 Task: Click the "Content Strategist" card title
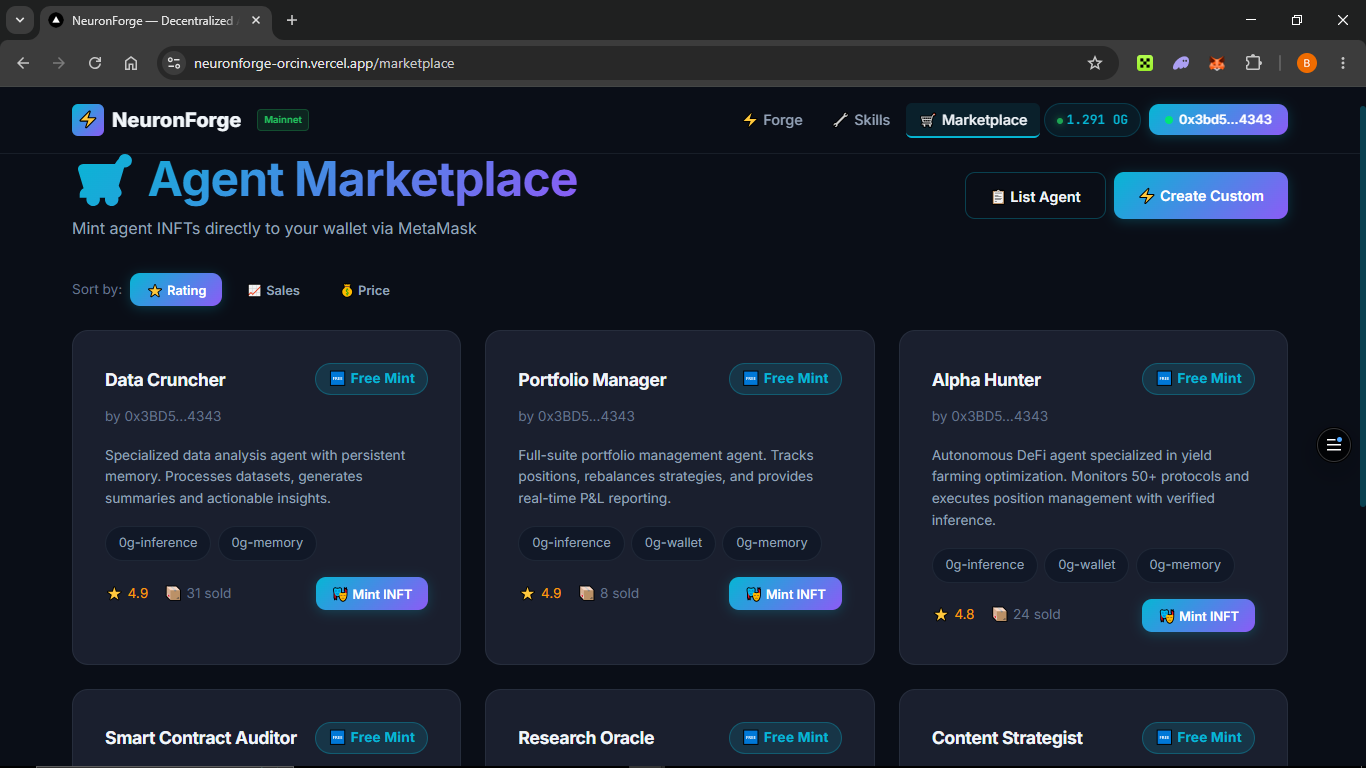pyautogui.click(x=1007, y=738)
